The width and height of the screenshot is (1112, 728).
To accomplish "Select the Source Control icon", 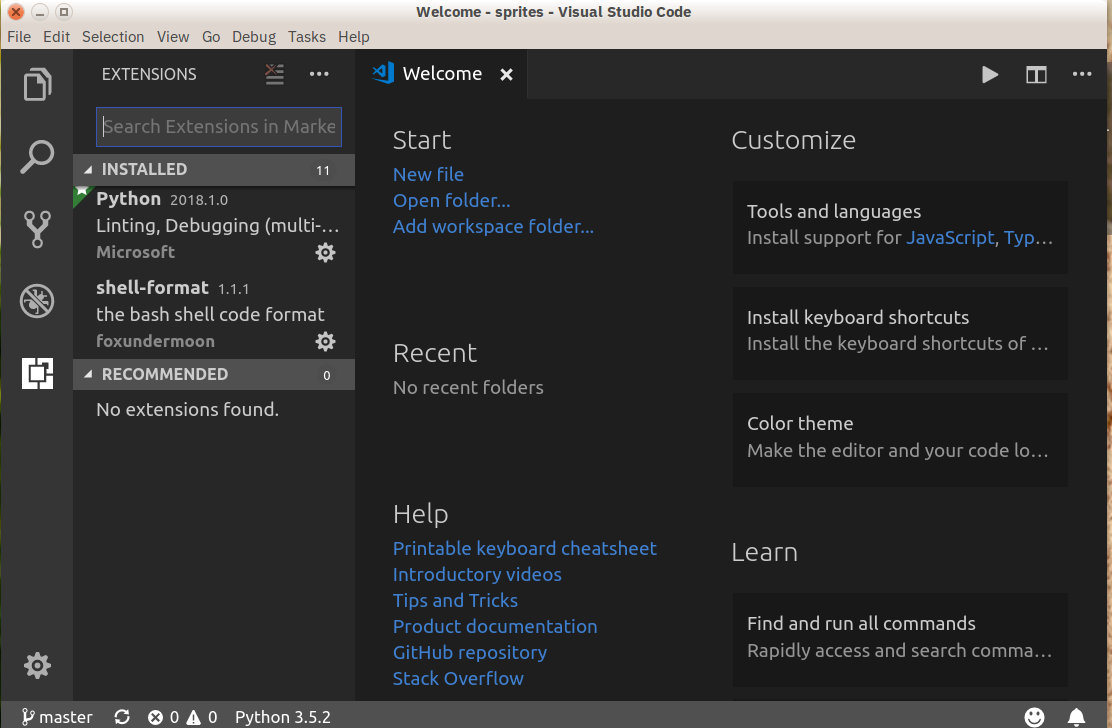I will click(37, 228).
